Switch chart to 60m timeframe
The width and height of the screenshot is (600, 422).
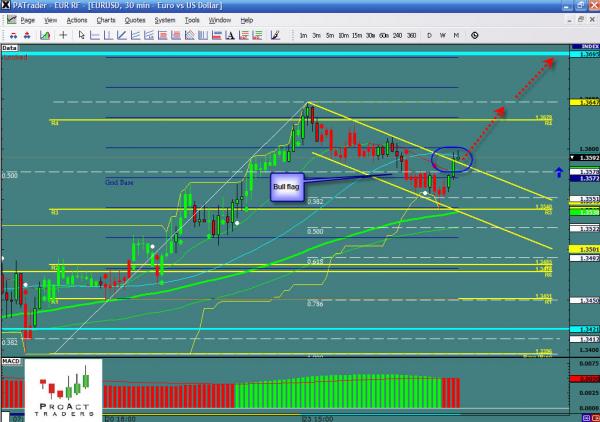384,36
